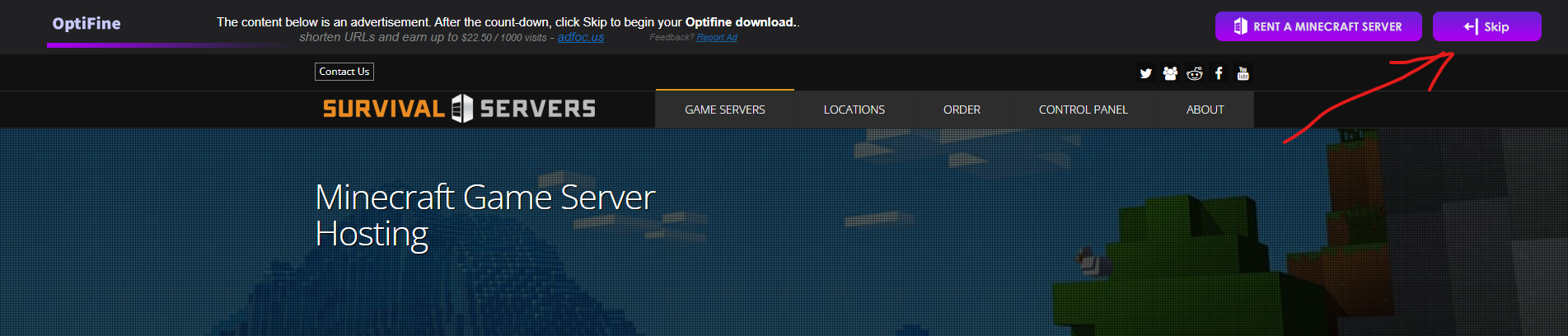Click the Survival Servers logo
This screenshot has height=336, width=1568.
coord(459,108)
